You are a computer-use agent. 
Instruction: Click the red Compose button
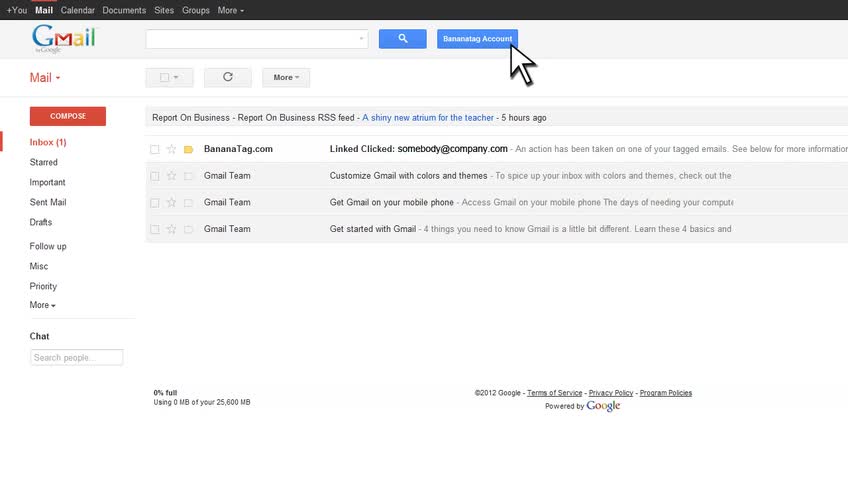click(68, 116)
